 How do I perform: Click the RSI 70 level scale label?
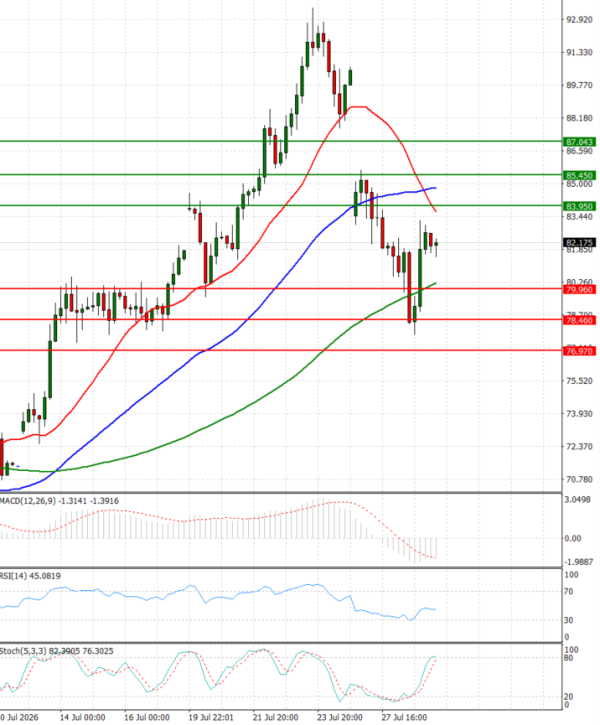(x=568, y=591)
